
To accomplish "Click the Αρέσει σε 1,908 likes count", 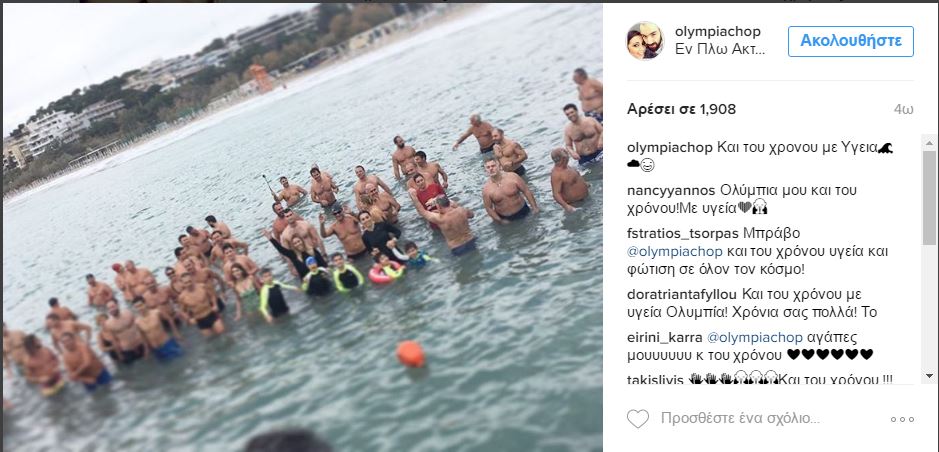I will pyautogui.click(x=681, y=110).
